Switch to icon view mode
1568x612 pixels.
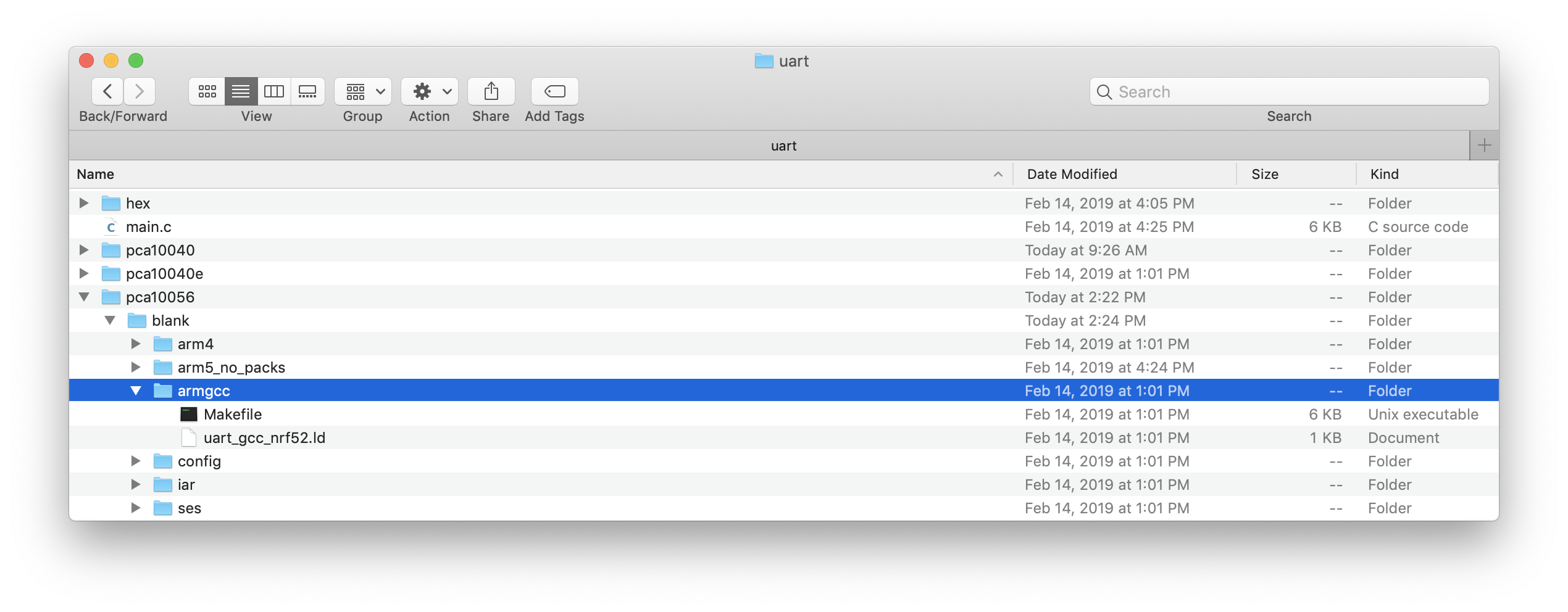click(207, 92)
